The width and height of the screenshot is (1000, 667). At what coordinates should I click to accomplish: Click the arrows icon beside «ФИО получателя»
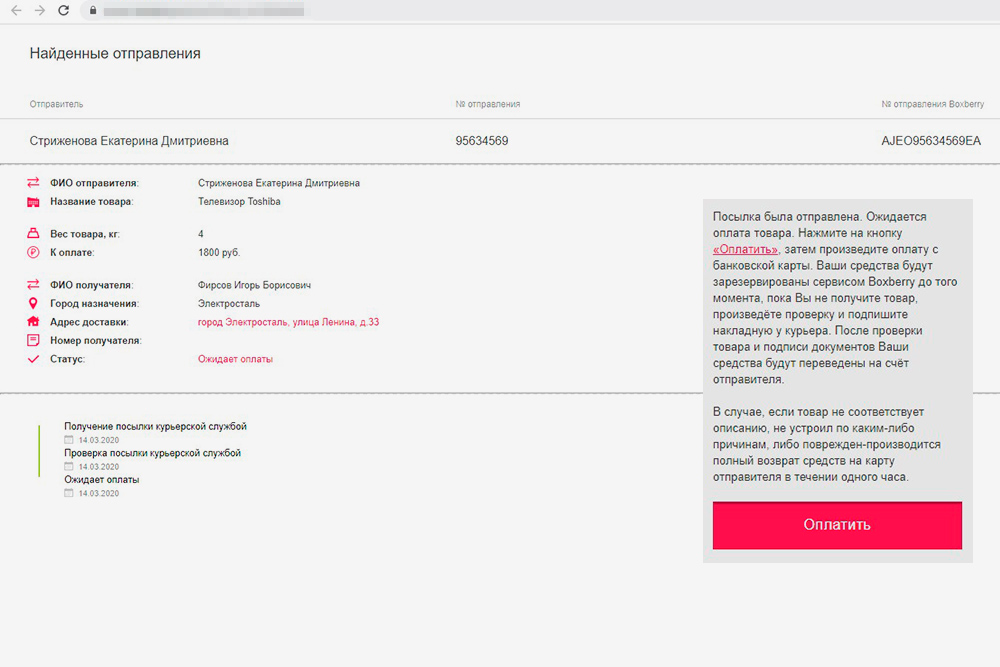[x=33, y=285]
